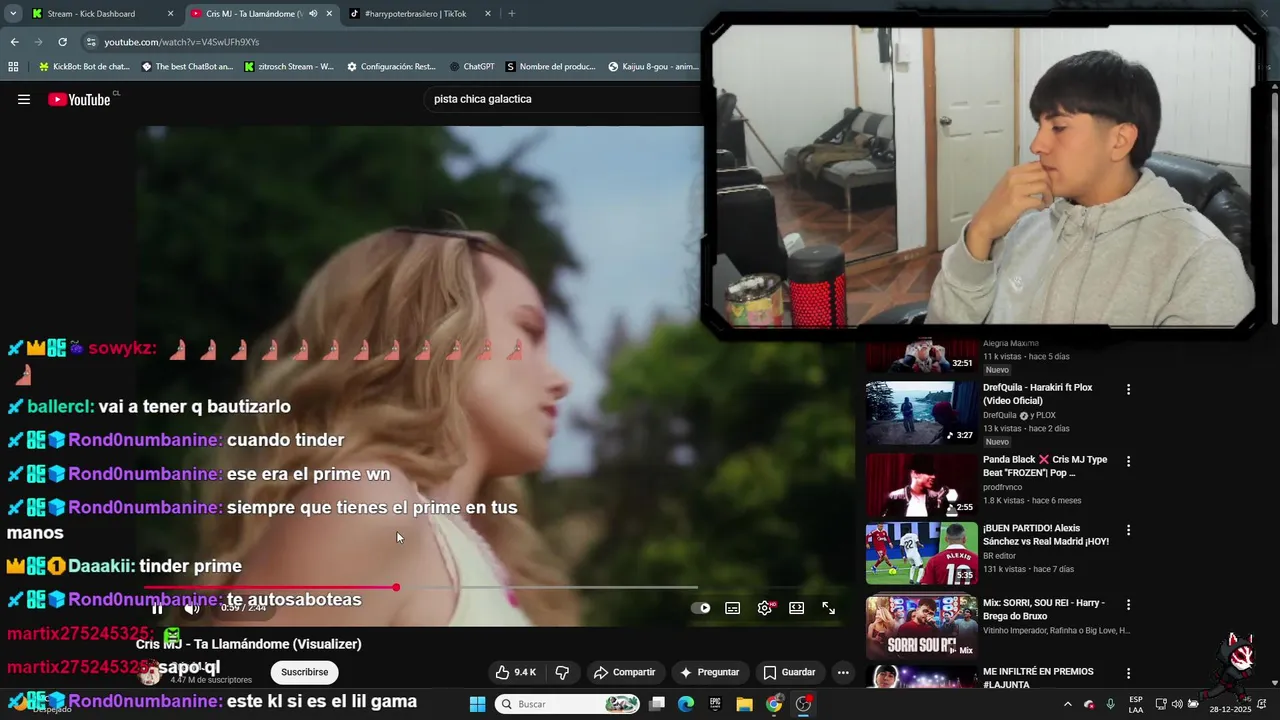Open the player settings gear
Viewport: 1280px width, 720px height.
pyautogui.click(x=765, y=608)
